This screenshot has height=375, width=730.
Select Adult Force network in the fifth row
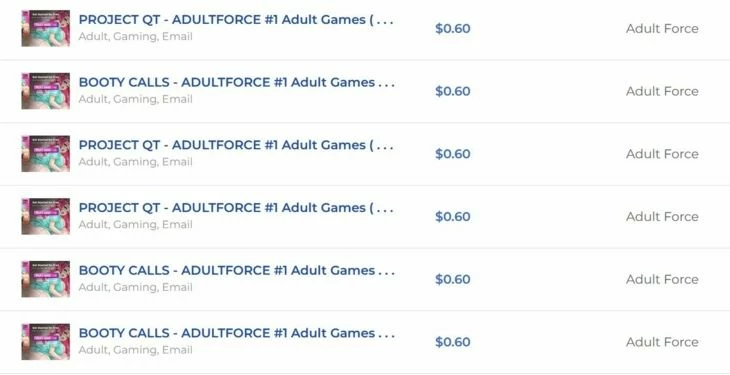click(662, 279)
